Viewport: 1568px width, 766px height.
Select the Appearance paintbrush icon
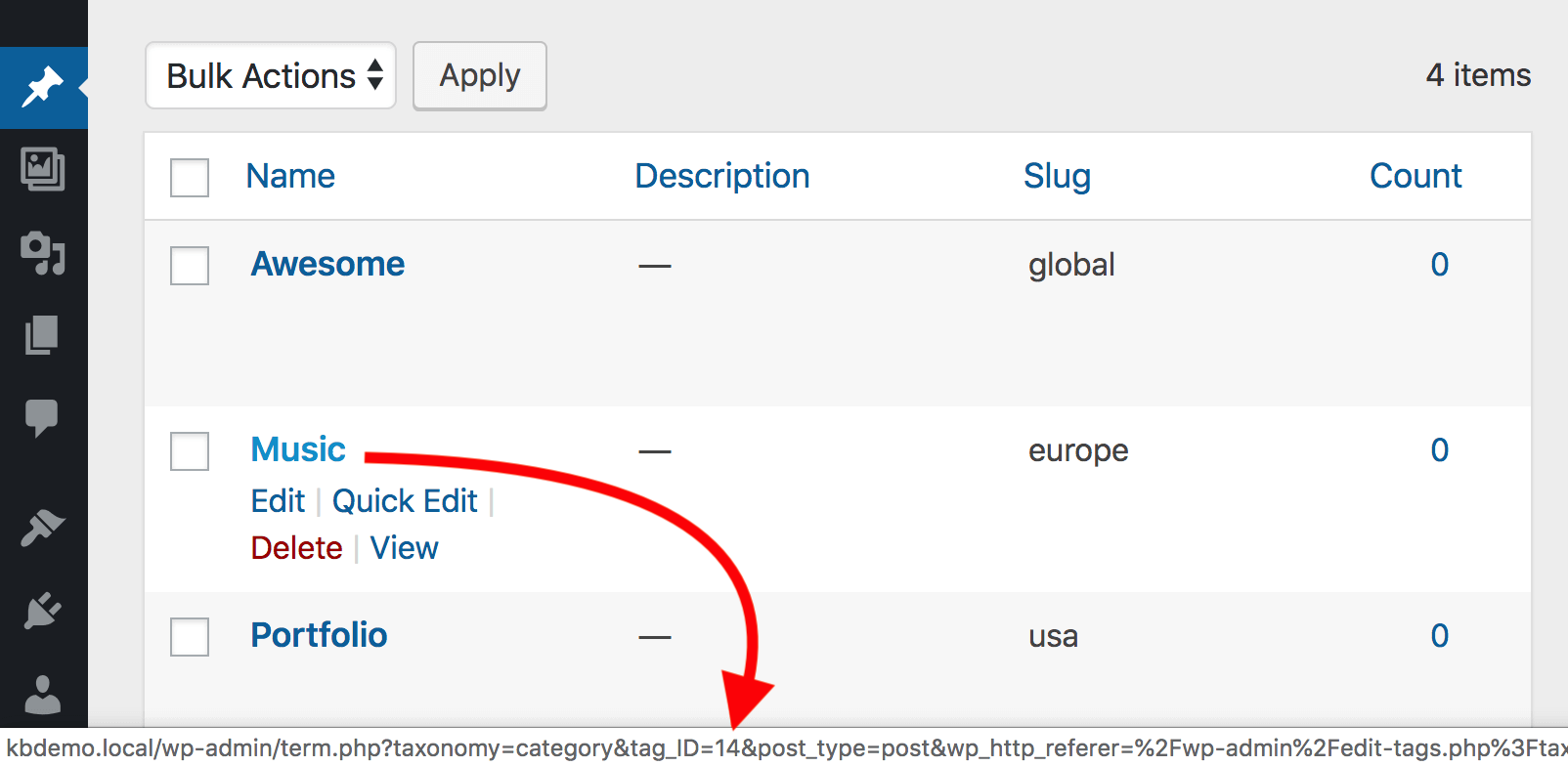point(44,530)
